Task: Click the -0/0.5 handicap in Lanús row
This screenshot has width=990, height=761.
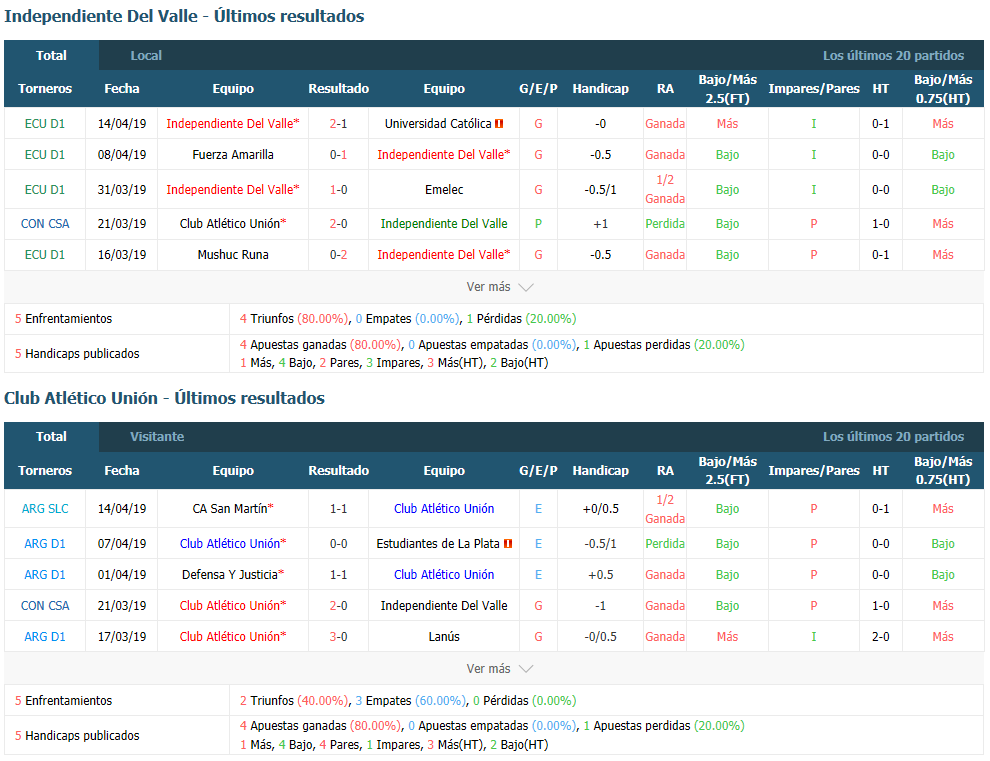Action: 600,637
